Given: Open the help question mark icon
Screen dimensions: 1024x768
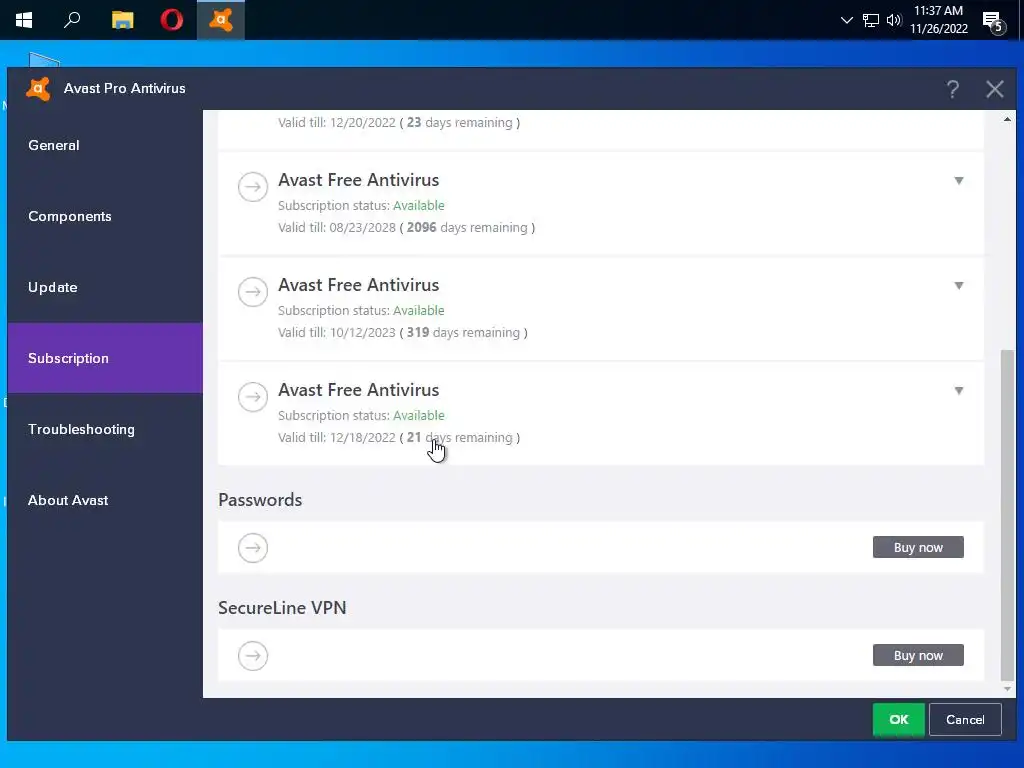Looking at the screenshot, I should point(953,89).
